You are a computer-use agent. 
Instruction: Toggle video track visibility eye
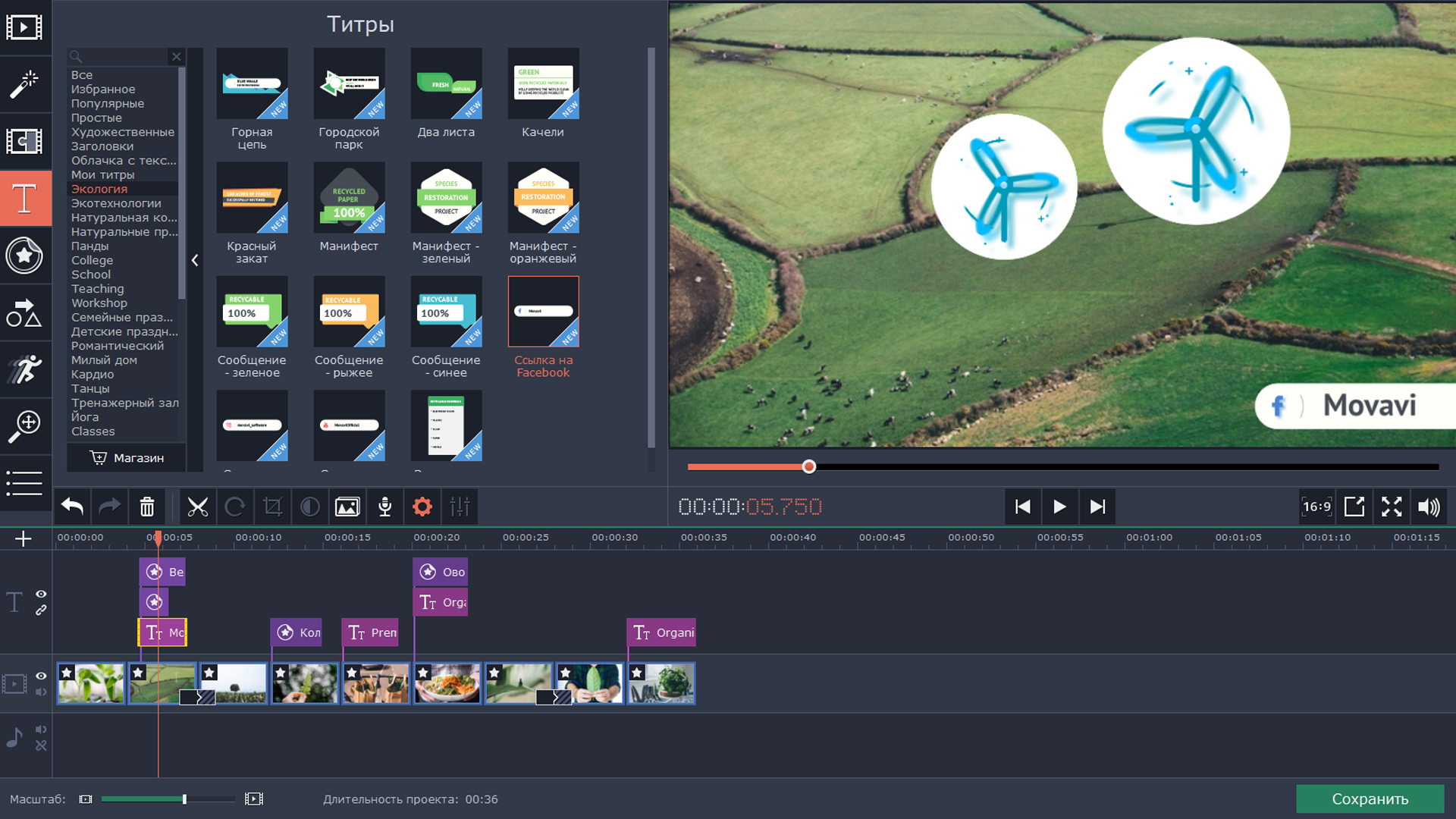(x=41, y=676)
